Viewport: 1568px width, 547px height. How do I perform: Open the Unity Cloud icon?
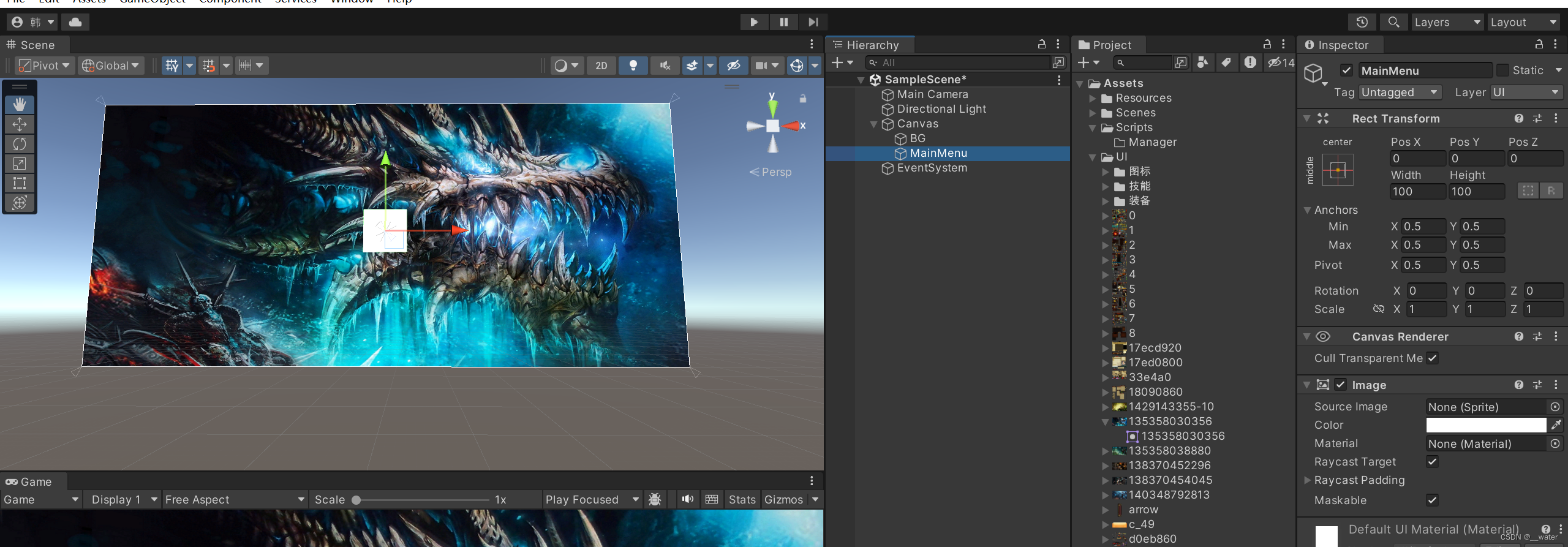pyautogui.click(x=75, y=22)
